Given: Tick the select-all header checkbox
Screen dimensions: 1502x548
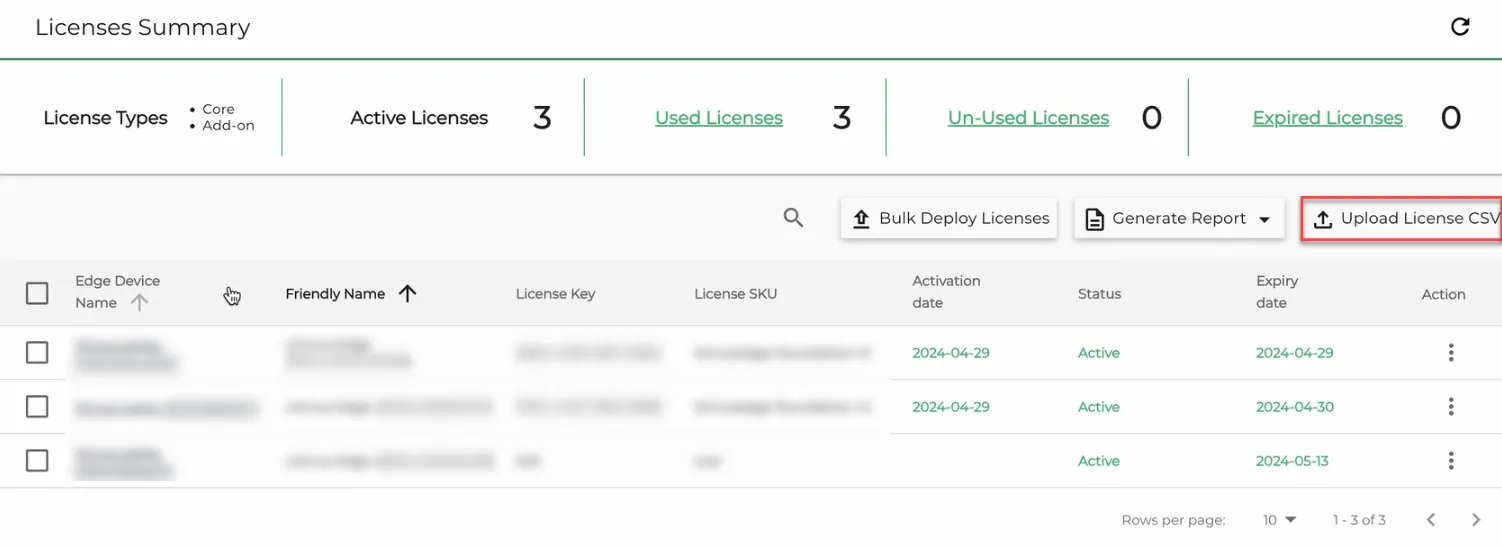Looking at the screenshot, I should tap(37, 293).
